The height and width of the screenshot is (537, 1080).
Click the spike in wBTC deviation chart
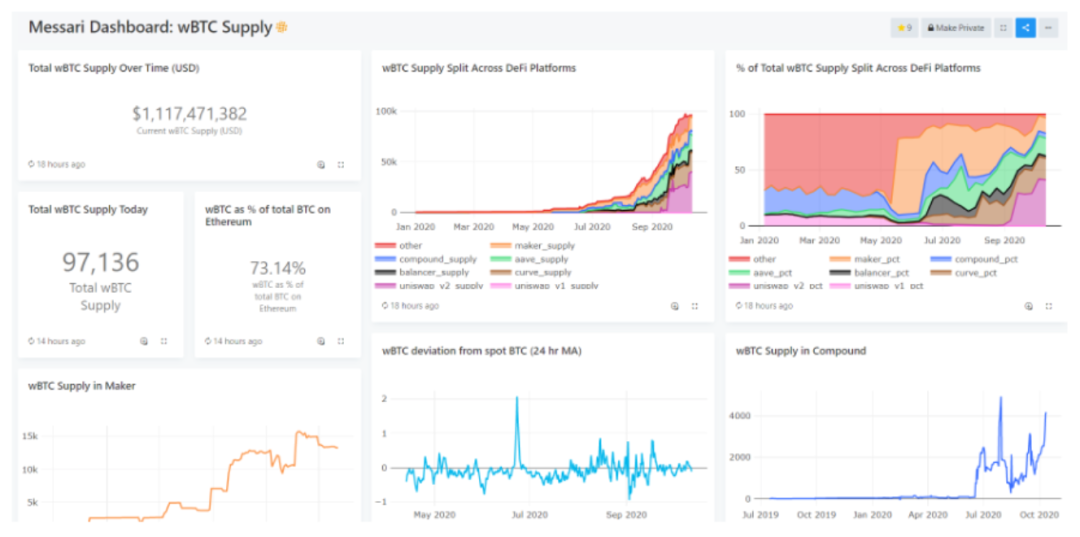(x=517, y=400)
